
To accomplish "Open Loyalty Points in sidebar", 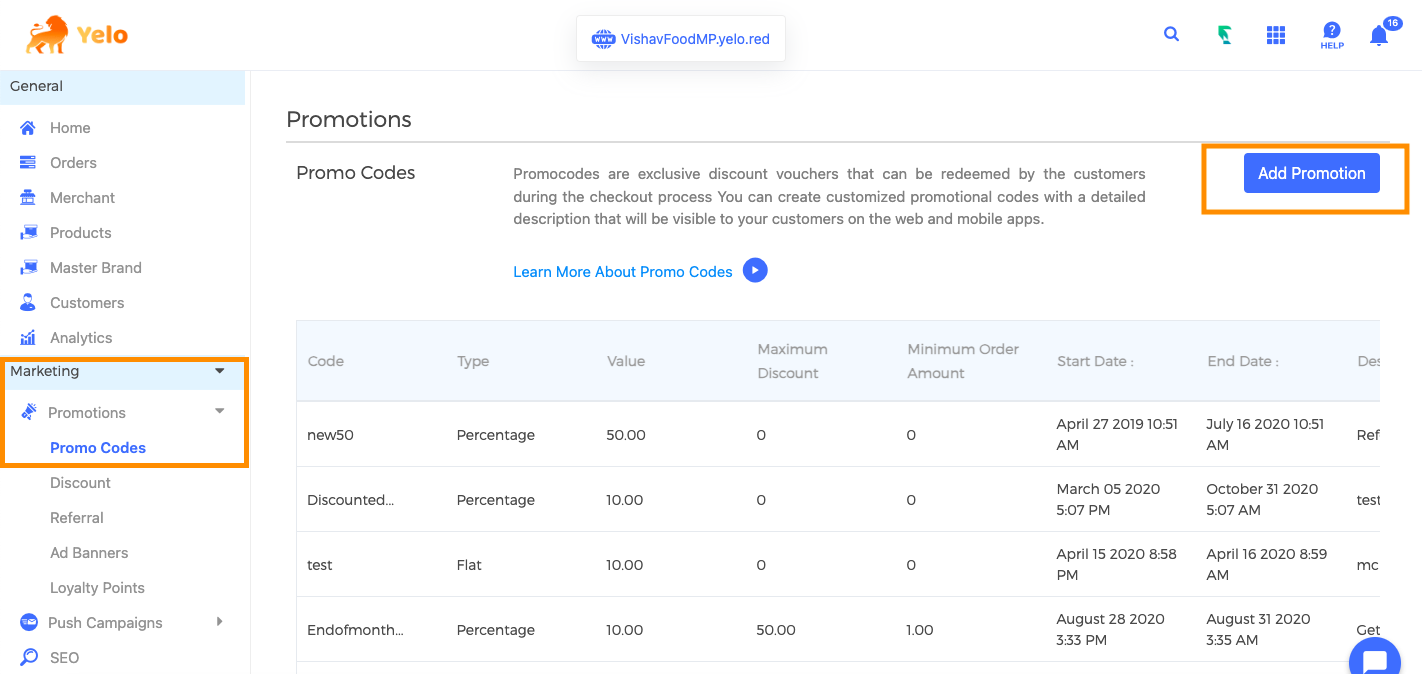I will coord(97,588).
